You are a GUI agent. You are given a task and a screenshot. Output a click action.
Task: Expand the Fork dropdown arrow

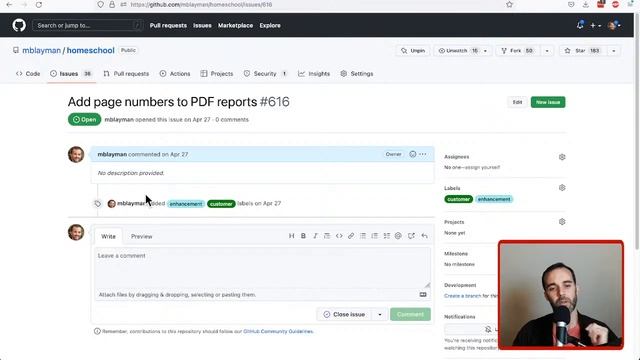point(547,51)
